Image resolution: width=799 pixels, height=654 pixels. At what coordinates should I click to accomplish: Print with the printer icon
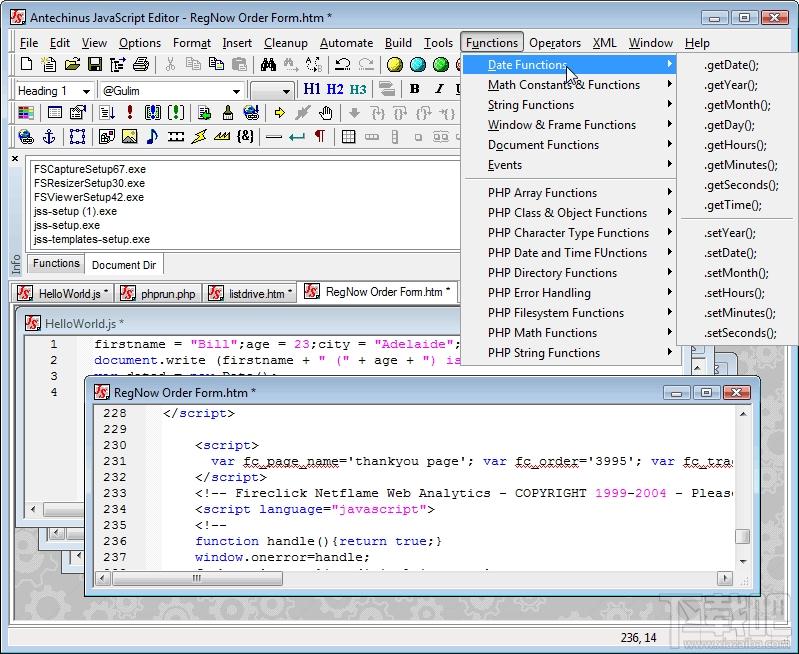tap(141, 65)
